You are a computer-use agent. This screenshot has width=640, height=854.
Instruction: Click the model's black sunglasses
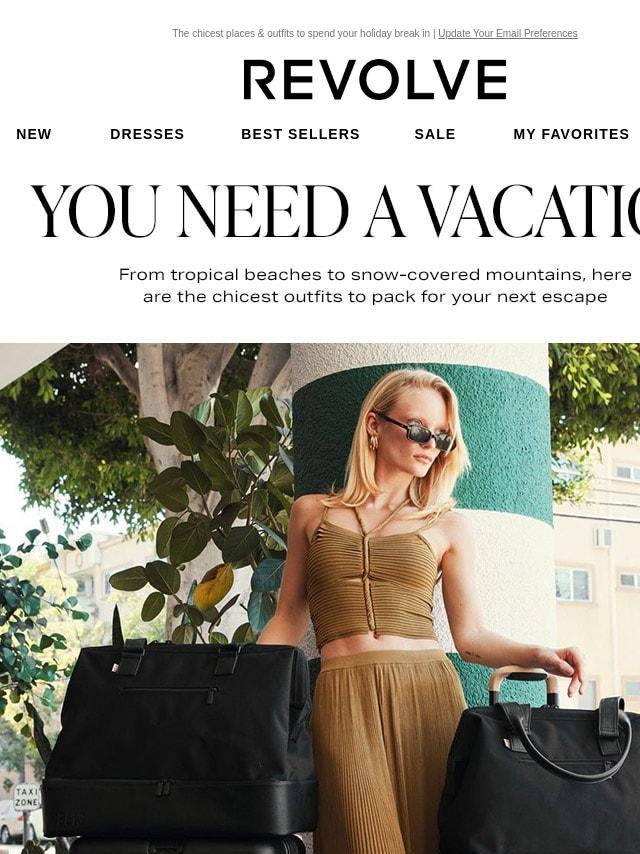(417, 432)
